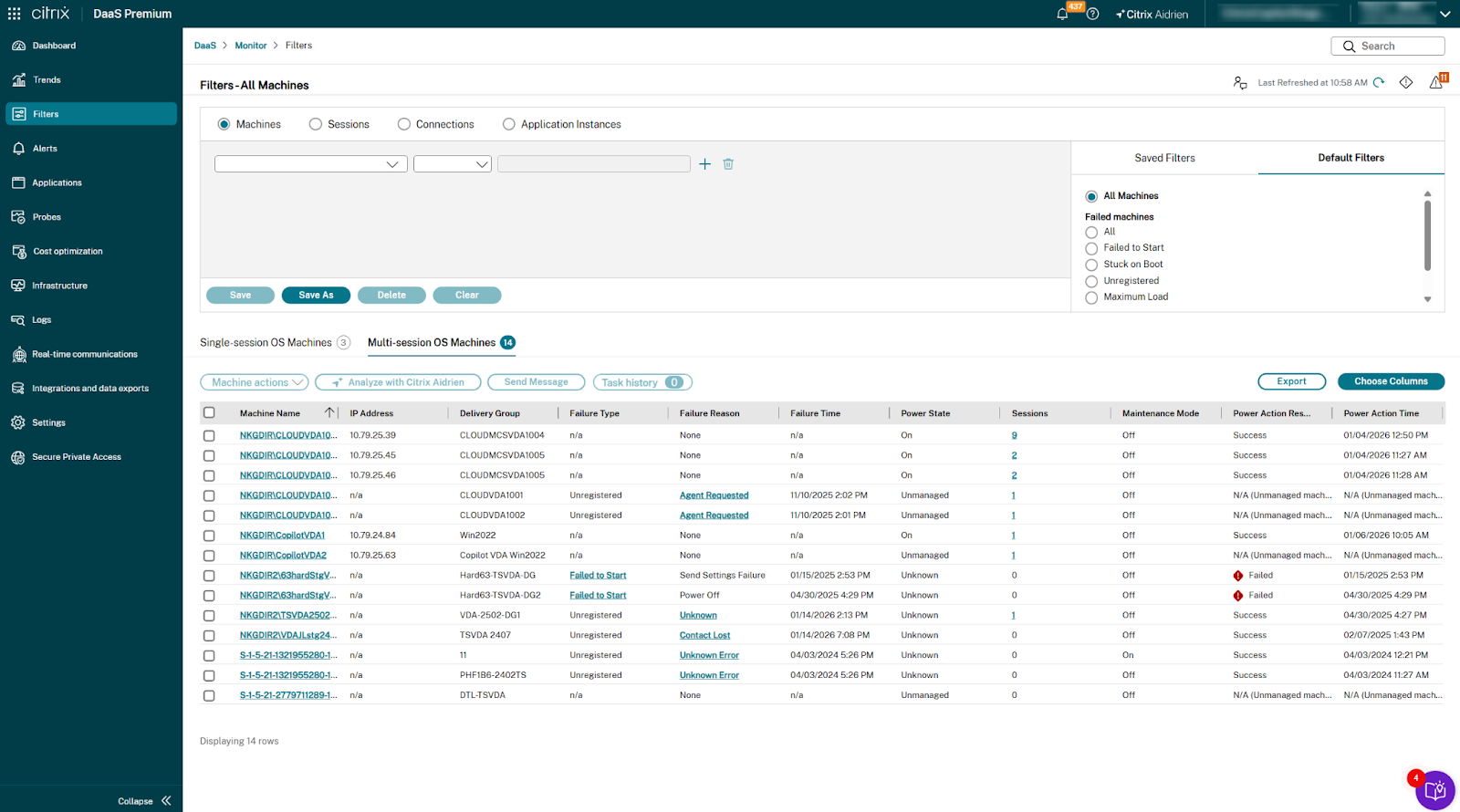This screenshot has width=1460, height=812.
Task: Click the notifications bell icon
Action: click(1062, 15)
